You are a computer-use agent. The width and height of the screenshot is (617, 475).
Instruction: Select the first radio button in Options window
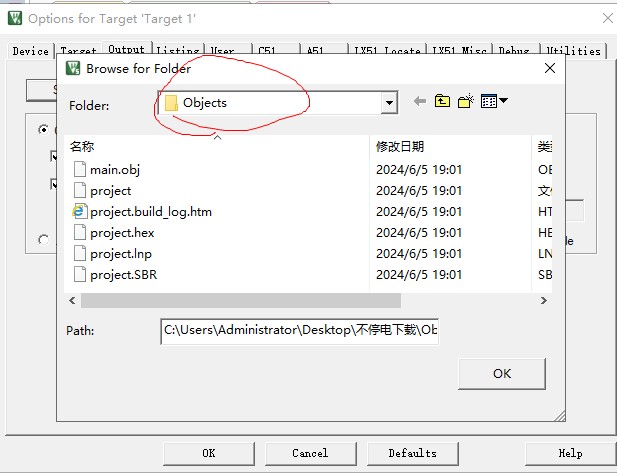44,129
